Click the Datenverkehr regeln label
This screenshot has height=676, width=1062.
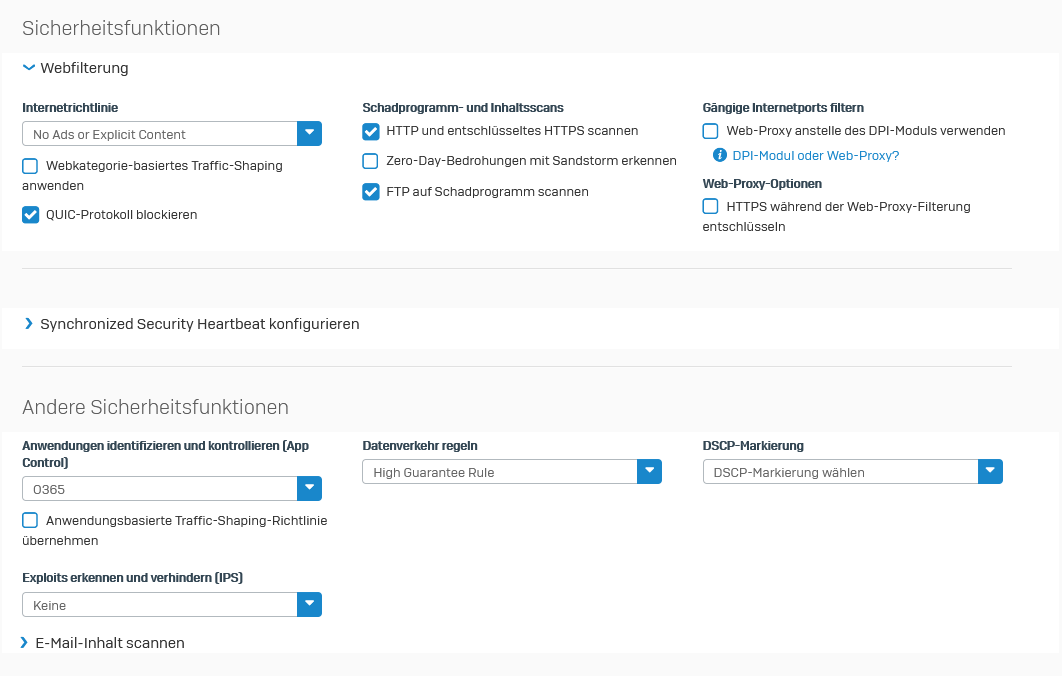[420, 446]
